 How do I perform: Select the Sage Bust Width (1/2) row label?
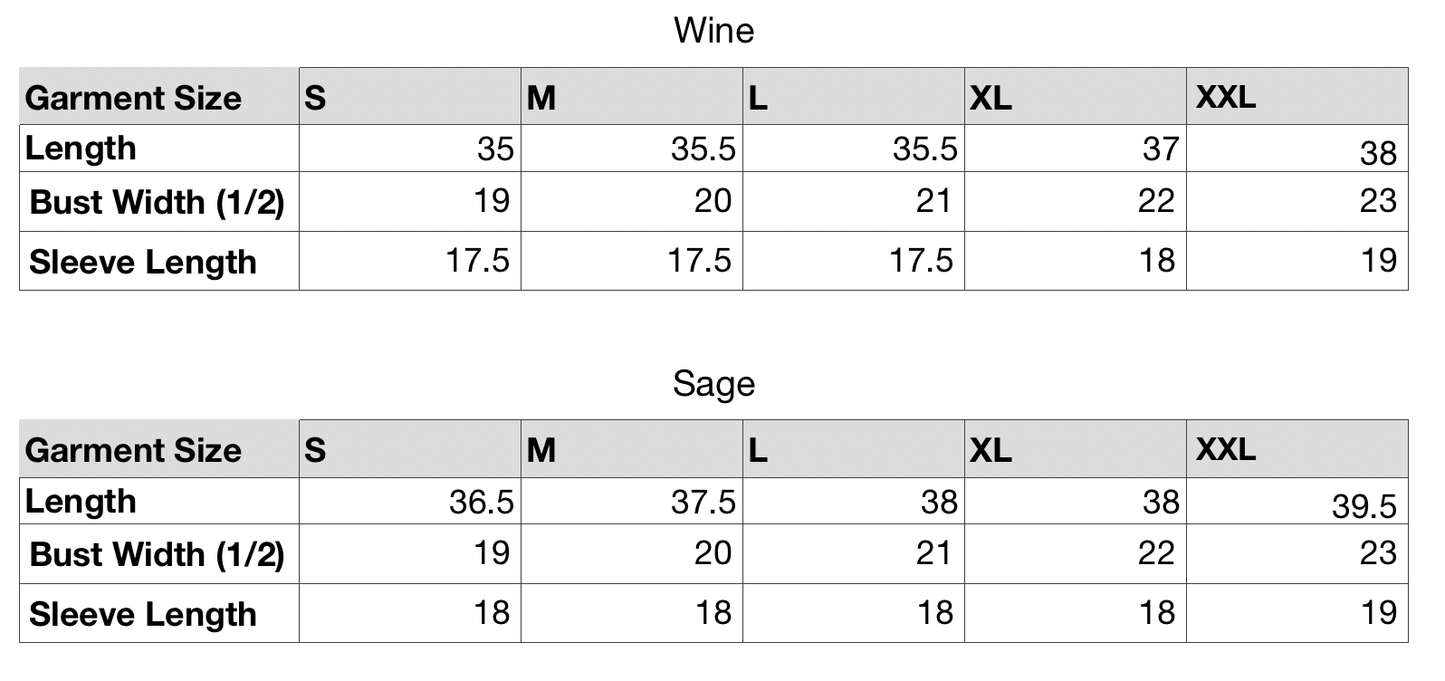point(158,554)
